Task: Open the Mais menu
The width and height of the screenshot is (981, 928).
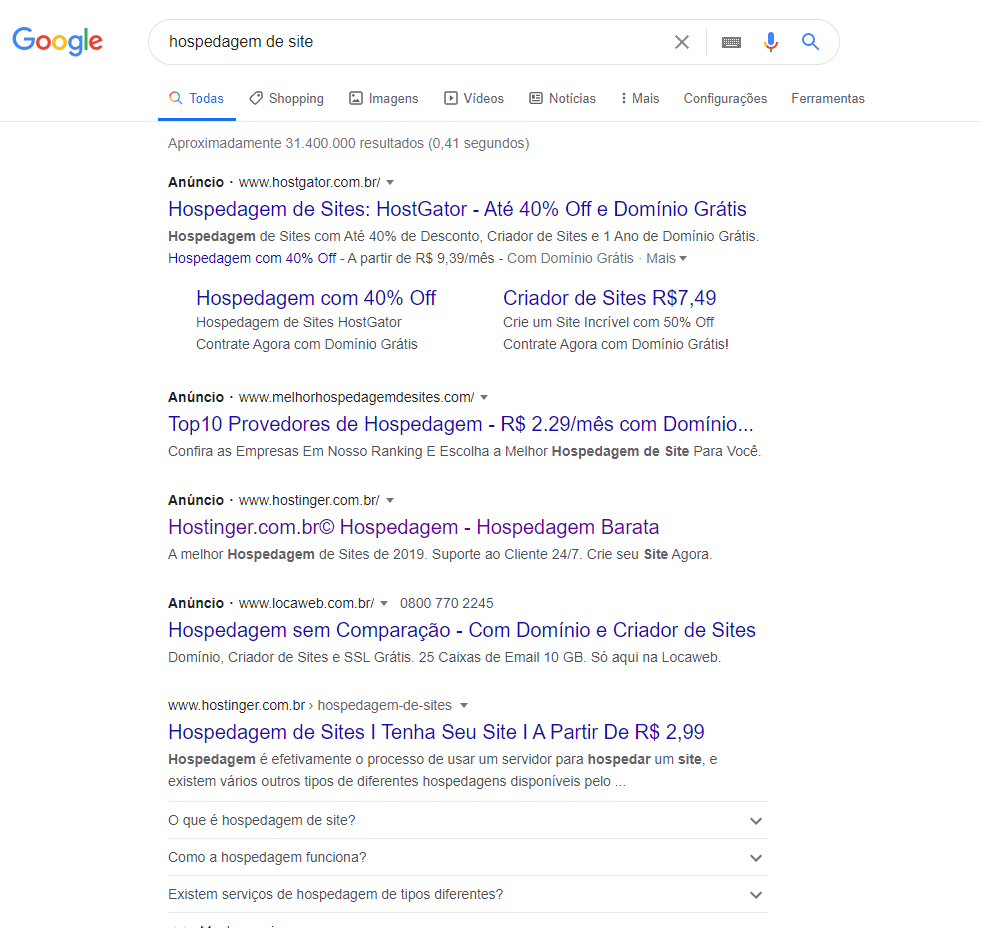Action: point(640,98)
